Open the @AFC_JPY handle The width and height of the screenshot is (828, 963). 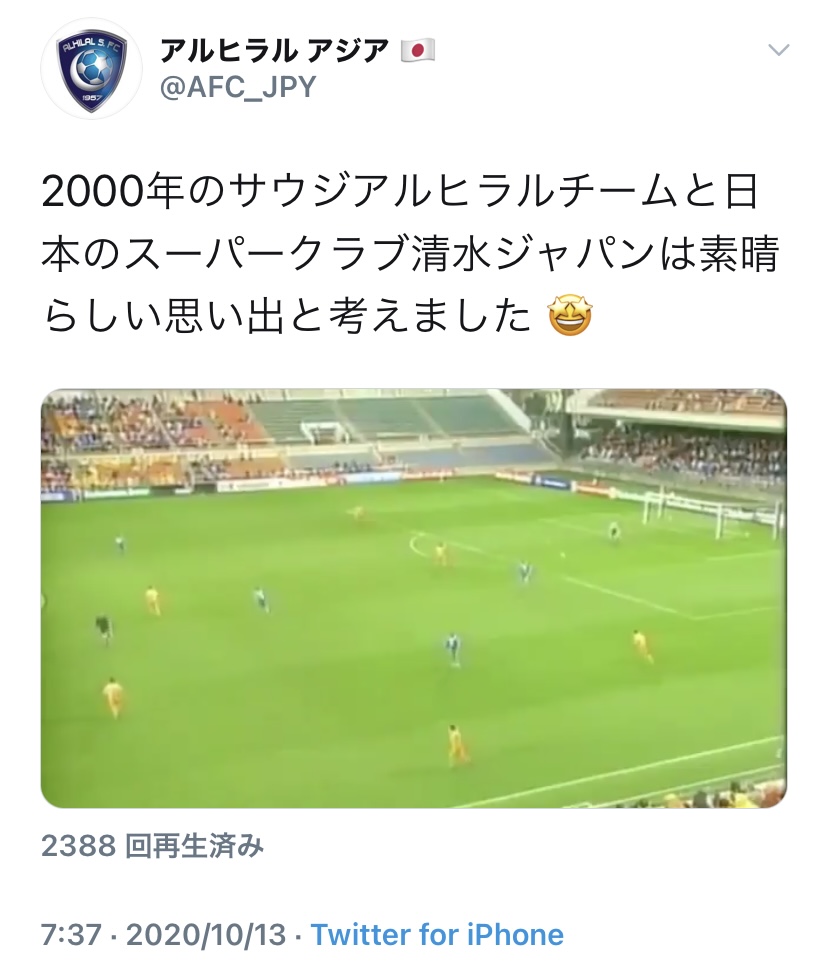[238, 87]
